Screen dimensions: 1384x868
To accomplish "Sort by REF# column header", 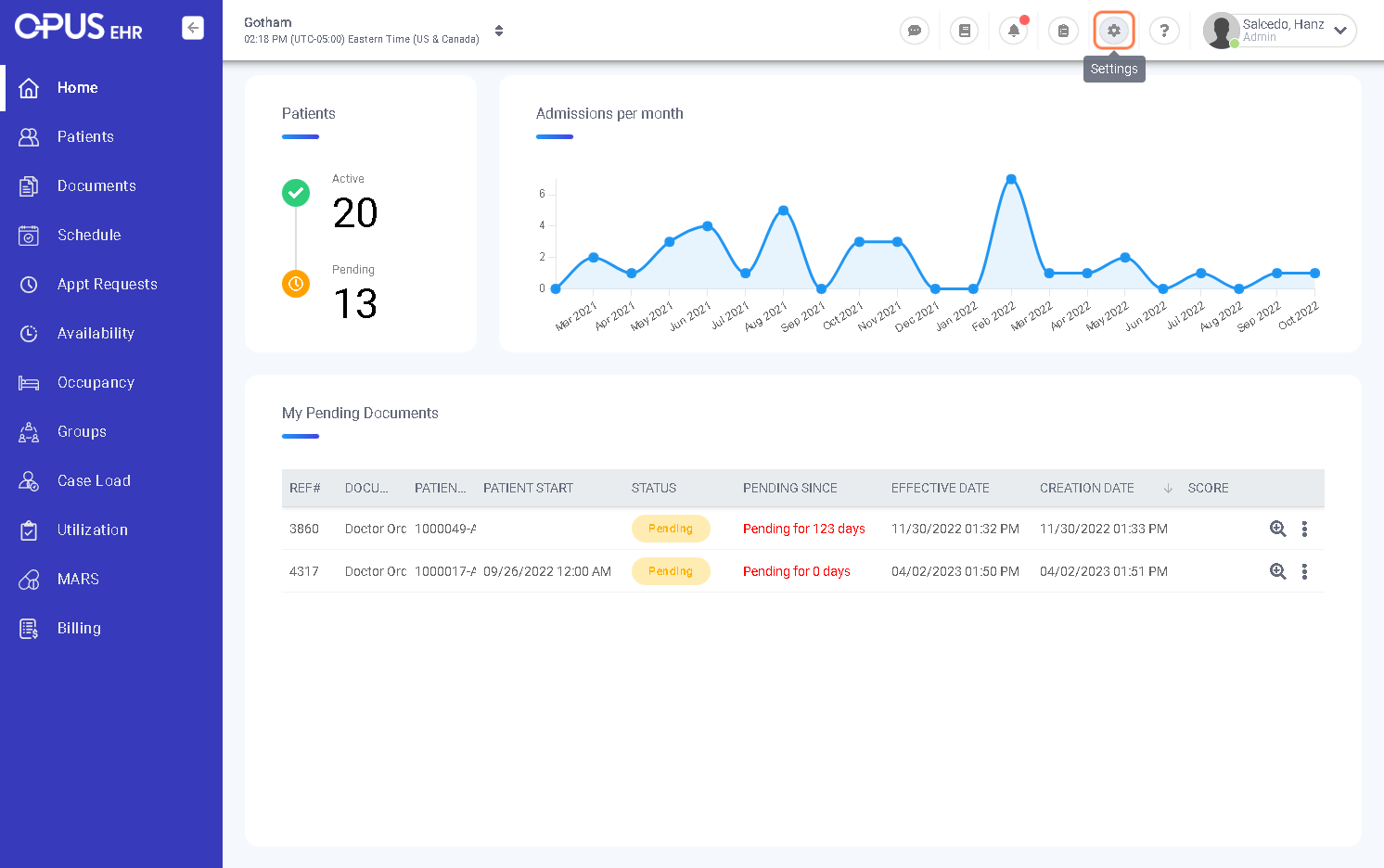I will click(x=305, y=488).
